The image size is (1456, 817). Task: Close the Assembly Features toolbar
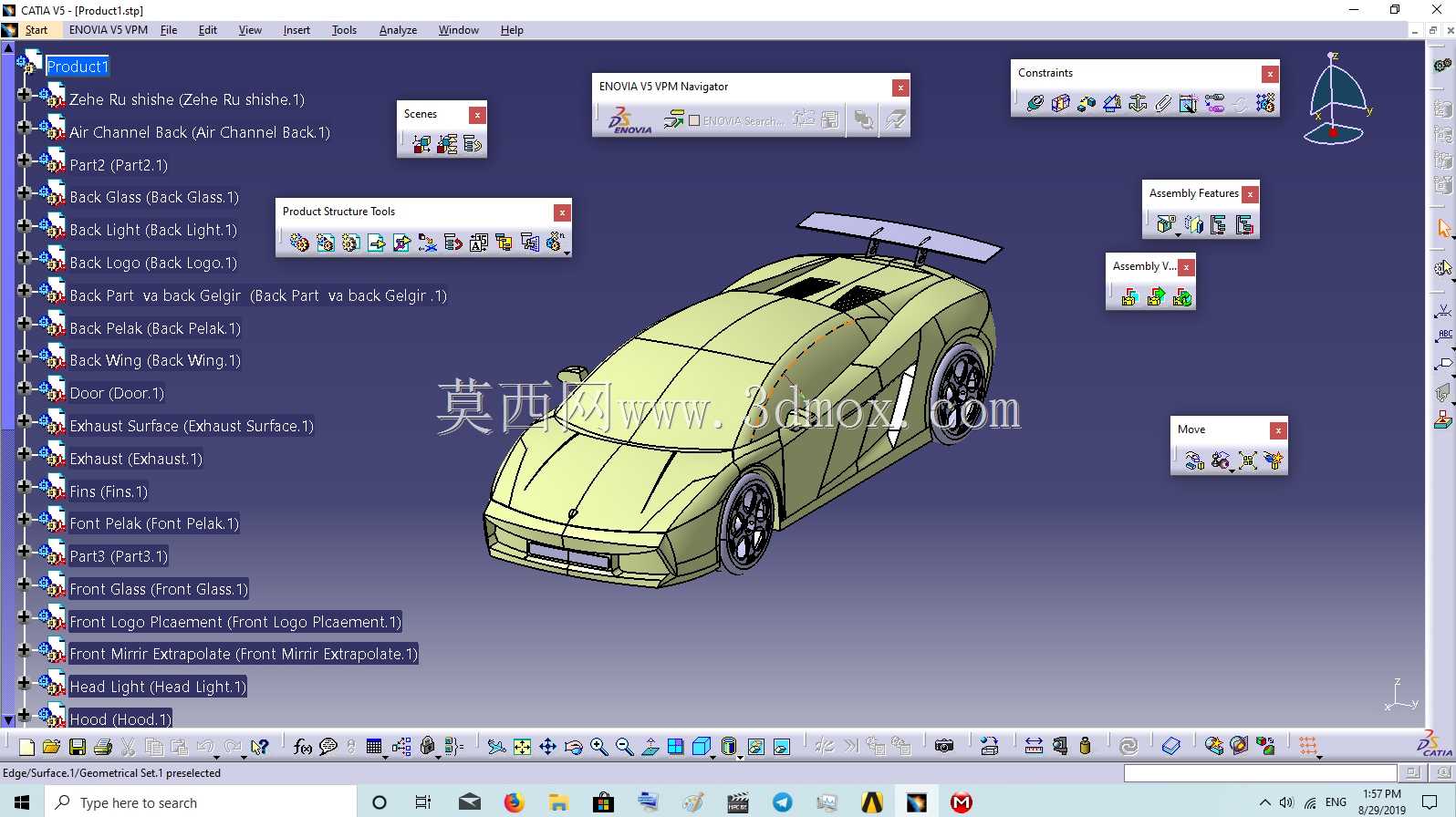pyautogui.click(x=1251, y=194)
